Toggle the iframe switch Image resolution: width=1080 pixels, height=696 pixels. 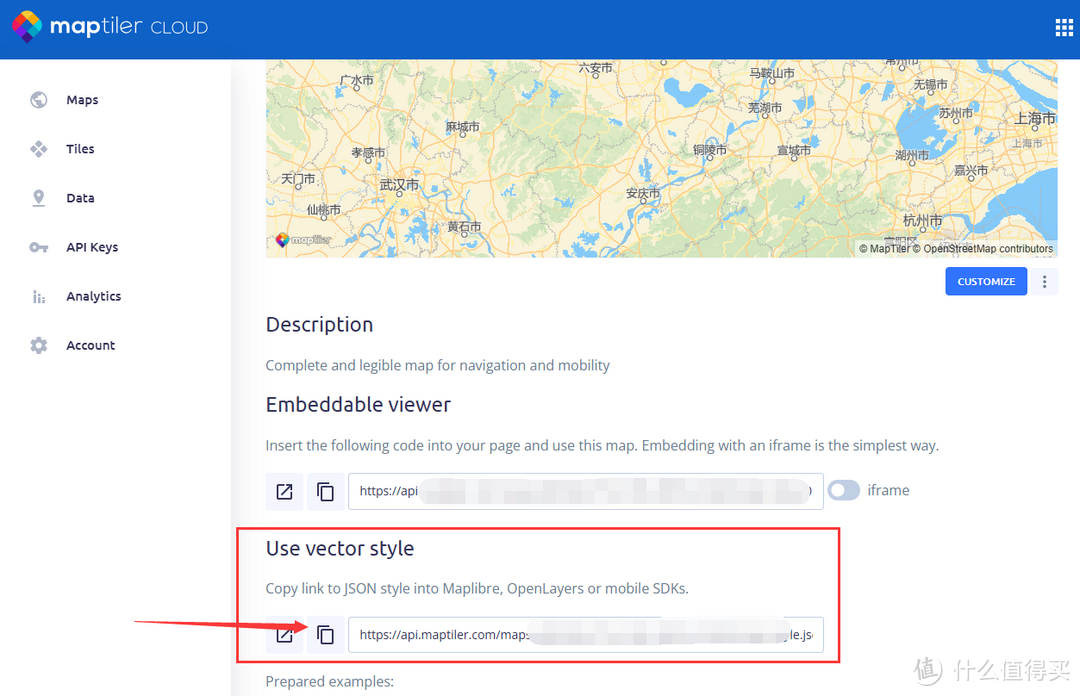tap(844, 491)
